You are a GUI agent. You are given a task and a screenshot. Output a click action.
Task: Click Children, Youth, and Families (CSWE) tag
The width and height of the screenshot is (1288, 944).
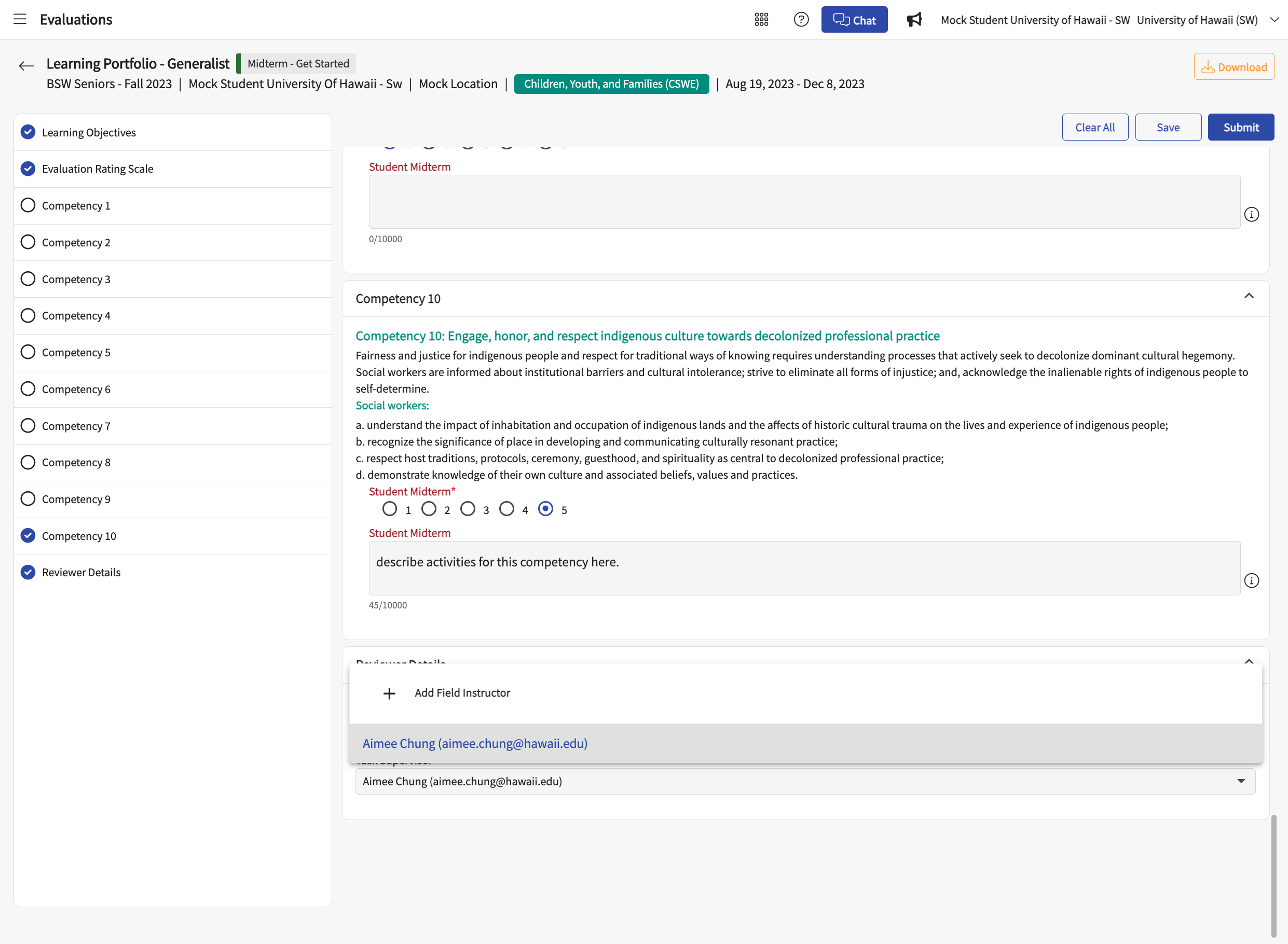(x=611, y=84)
